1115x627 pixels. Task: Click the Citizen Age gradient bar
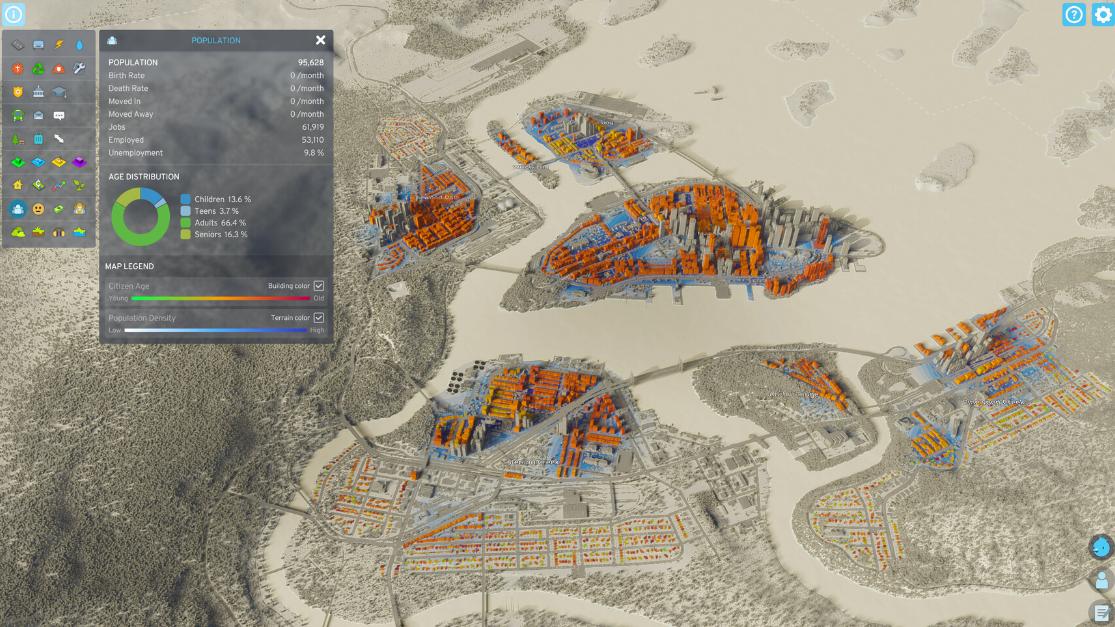click(x=220, y=298)
